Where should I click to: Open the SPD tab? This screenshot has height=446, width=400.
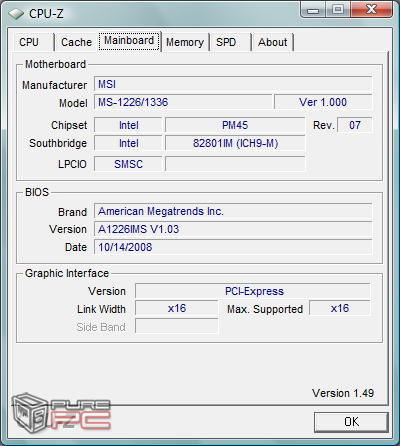coord(231,42)
